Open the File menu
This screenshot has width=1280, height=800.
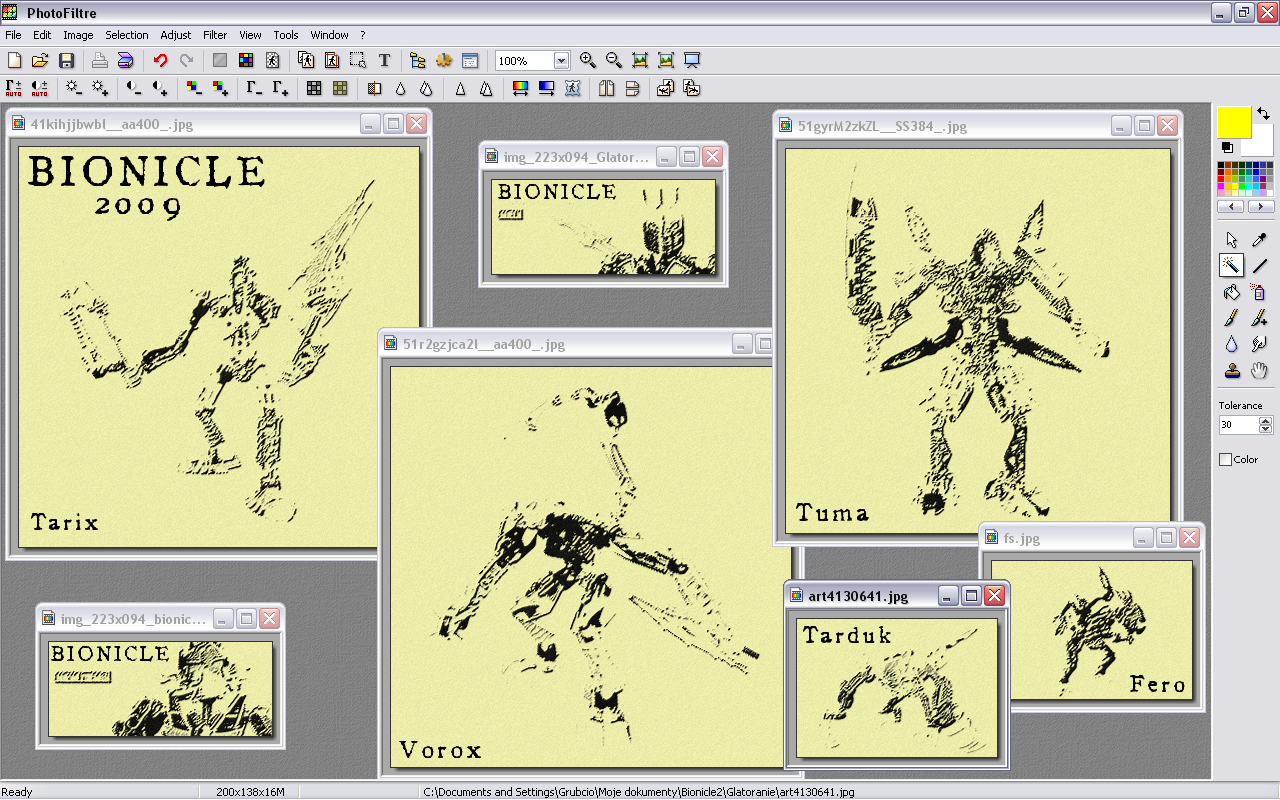click(x=13, y=35)
